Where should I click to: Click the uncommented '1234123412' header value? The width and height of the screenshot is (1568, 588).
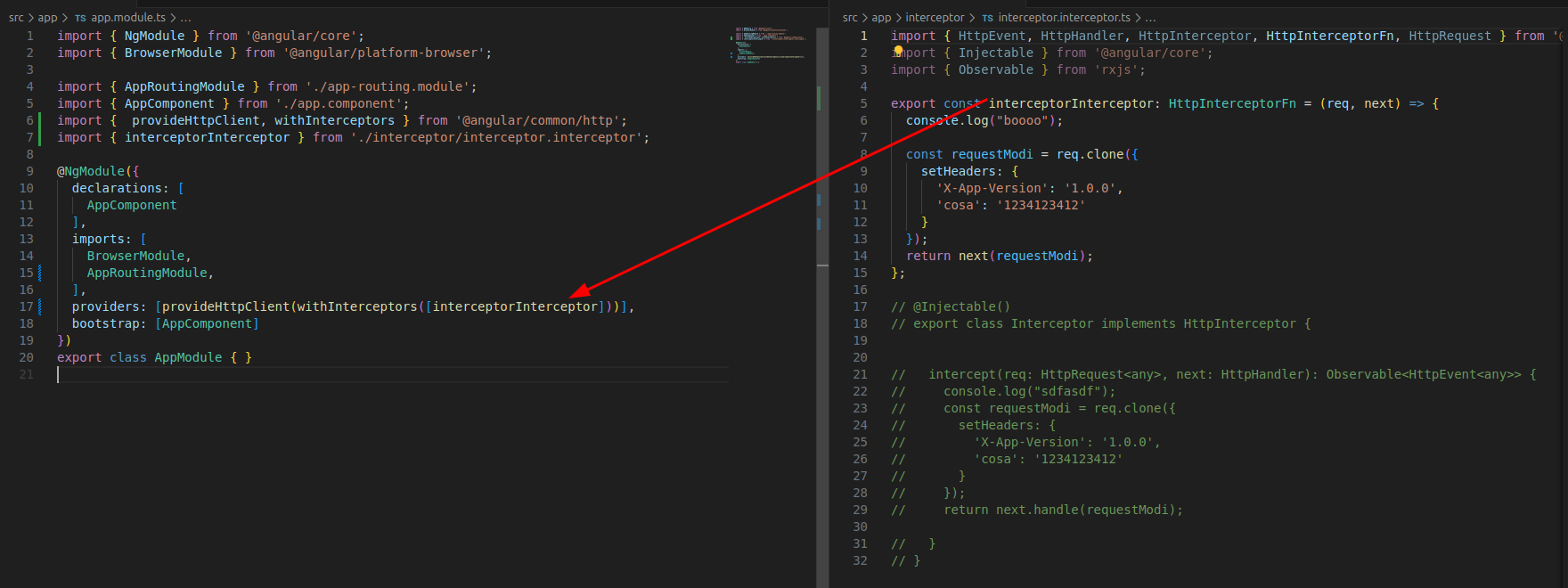[x=1041, y=205]
